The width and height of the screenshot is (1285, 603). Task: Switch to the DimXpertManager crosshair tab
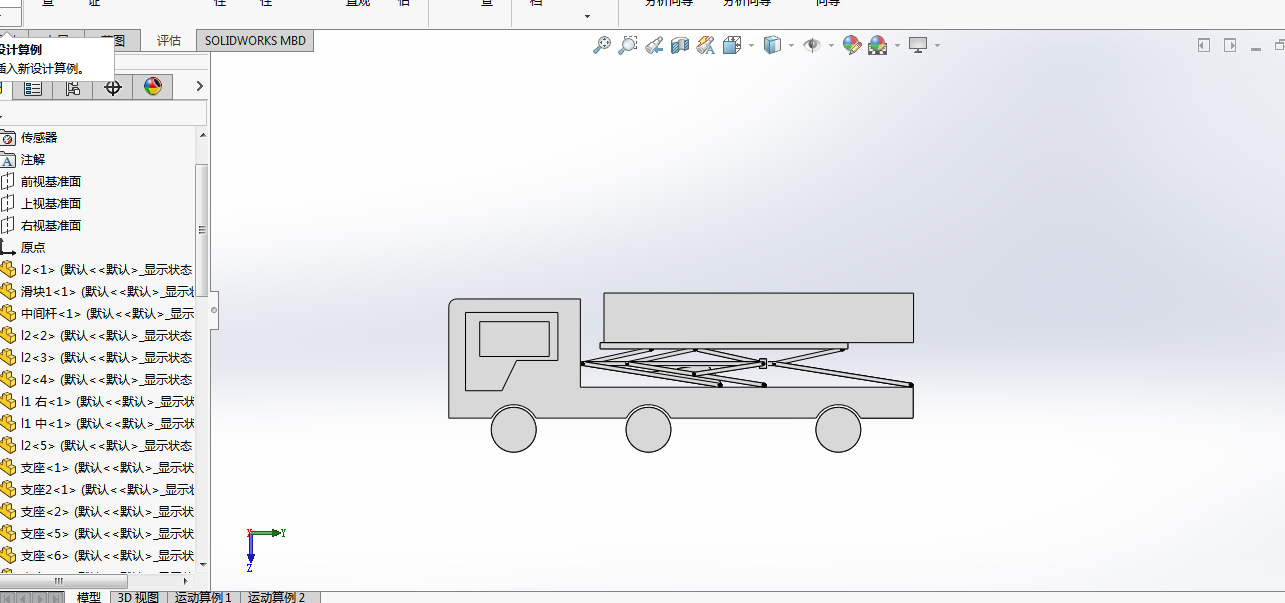[x=113, y=88]
